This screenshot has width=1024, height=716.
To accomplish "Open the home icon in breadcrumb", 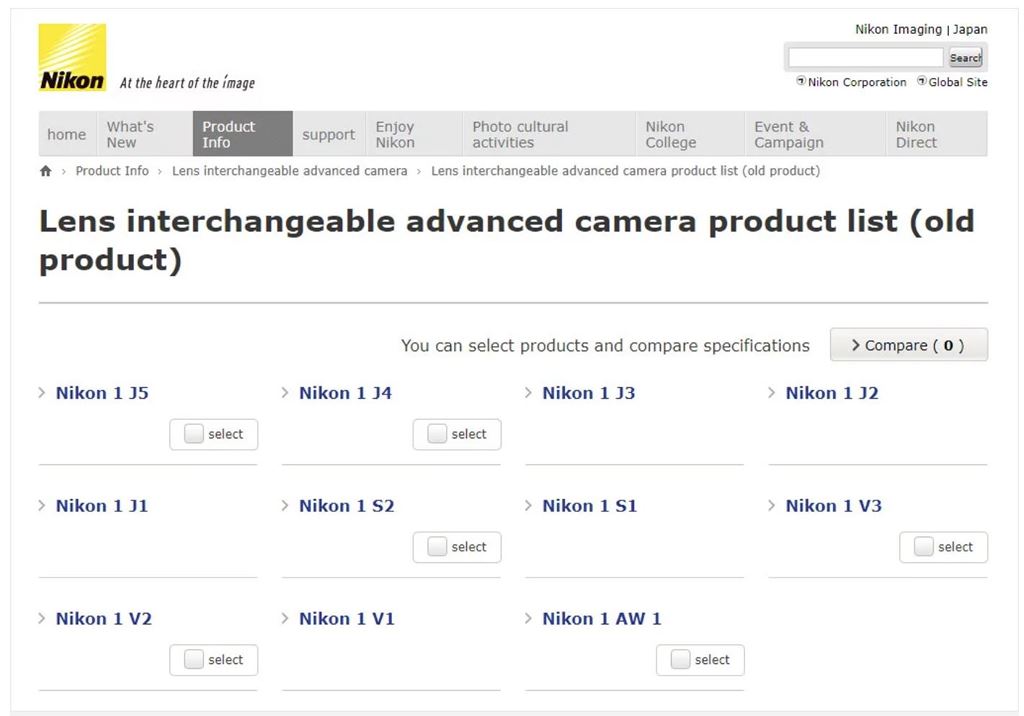I will coord(46,171).
